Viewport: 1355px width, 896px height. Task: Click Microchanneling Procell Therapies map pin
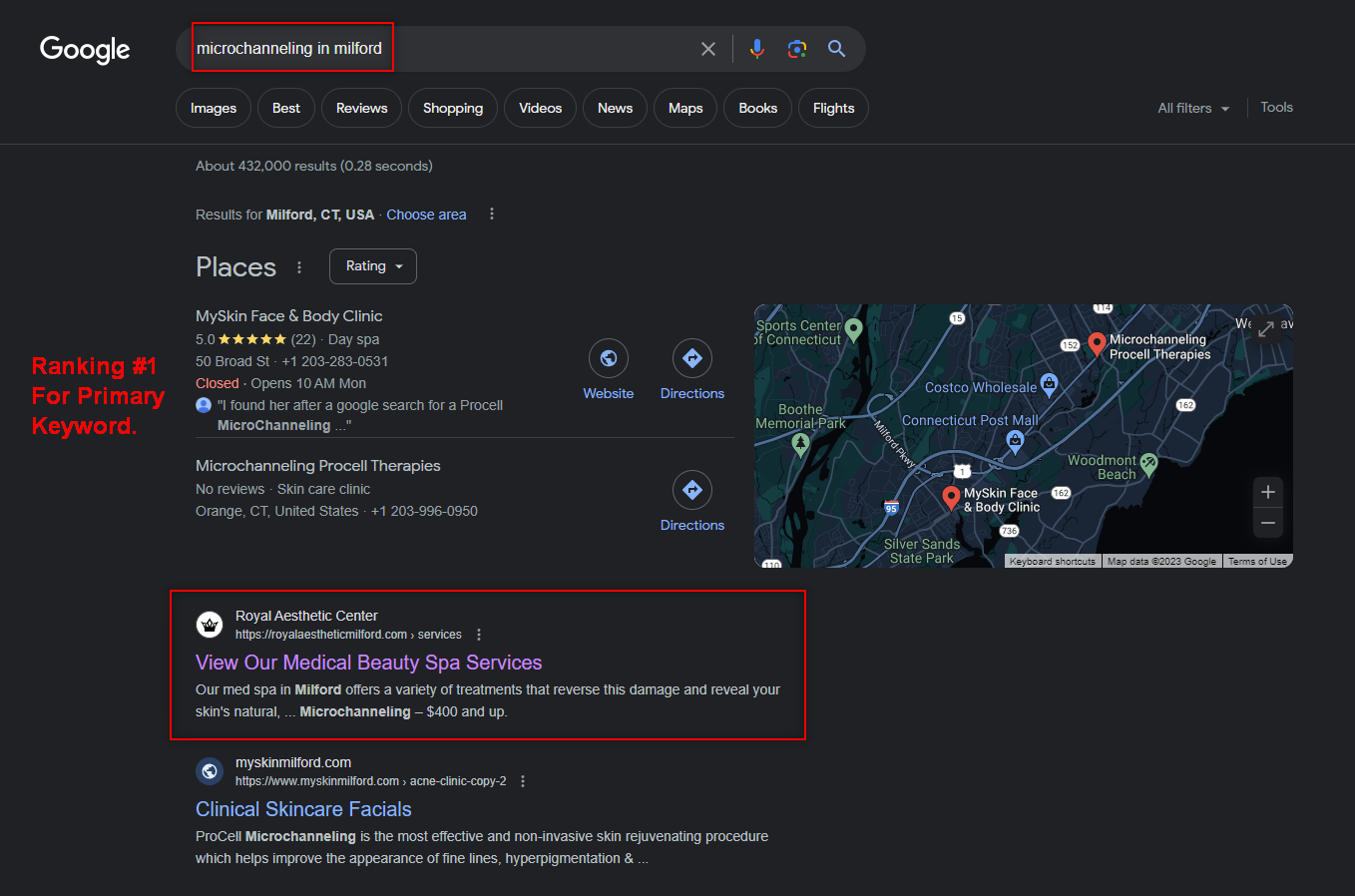click(x=1097, y=344)
